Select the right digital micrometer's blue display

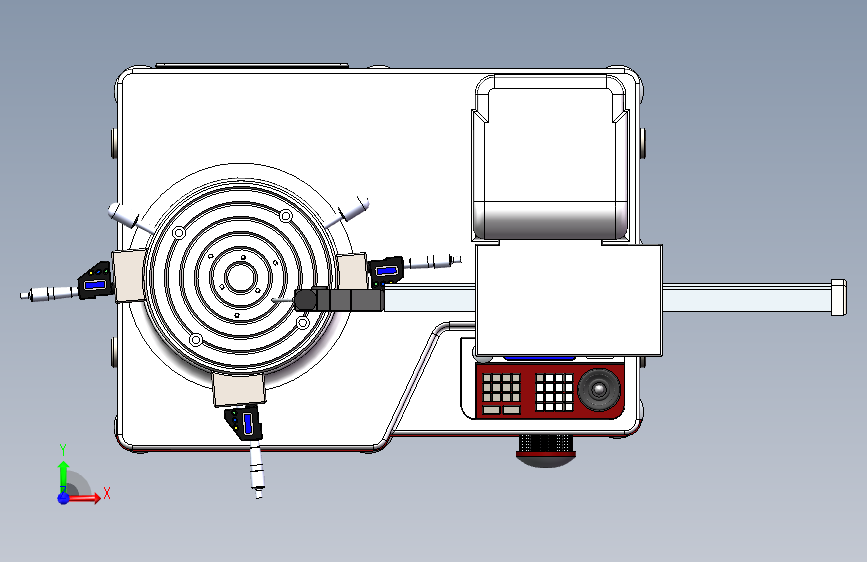(x=386, y=271)
